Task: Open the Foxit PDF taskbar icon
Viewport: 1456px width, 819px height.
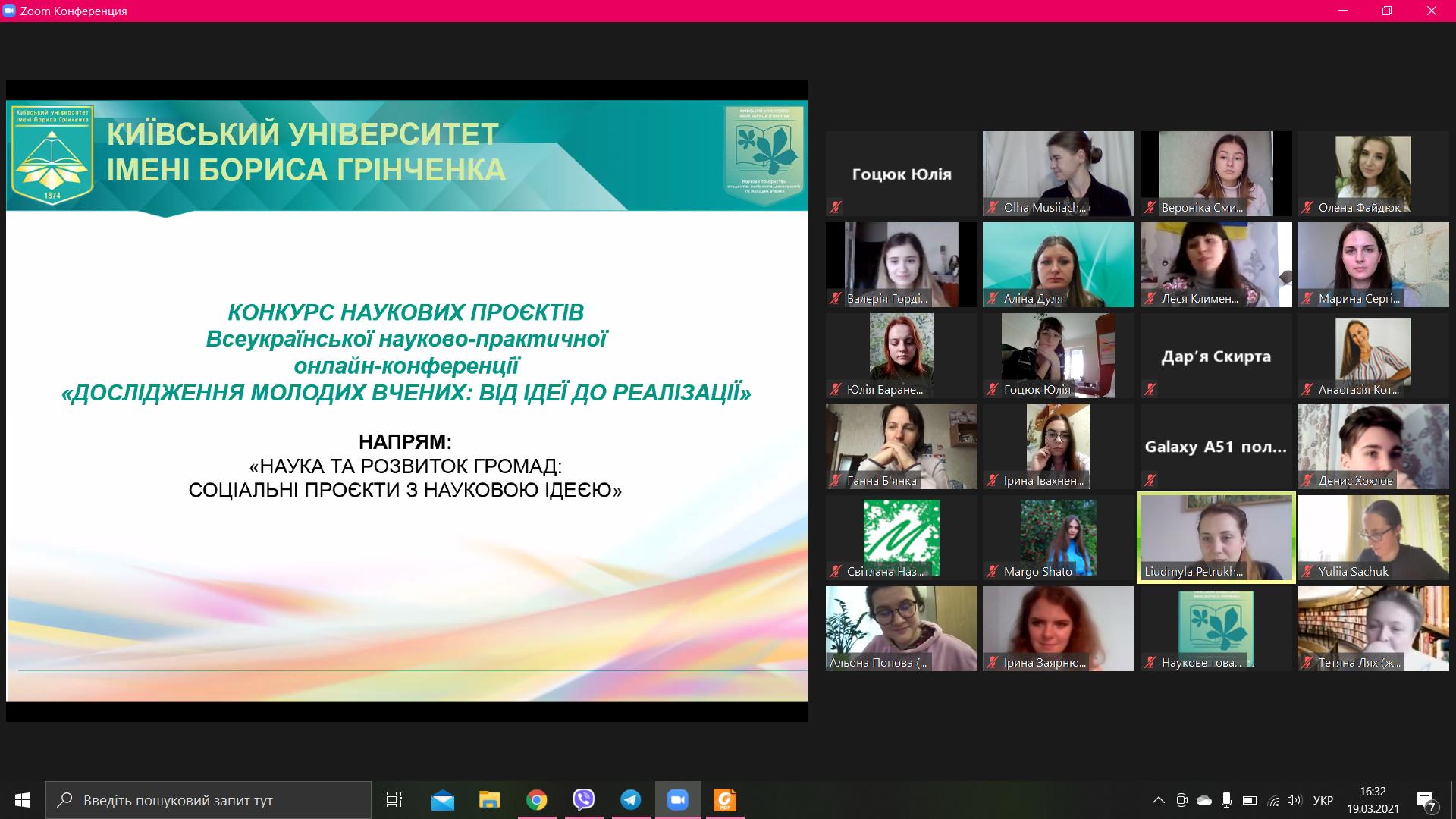Action: (724, 800)
